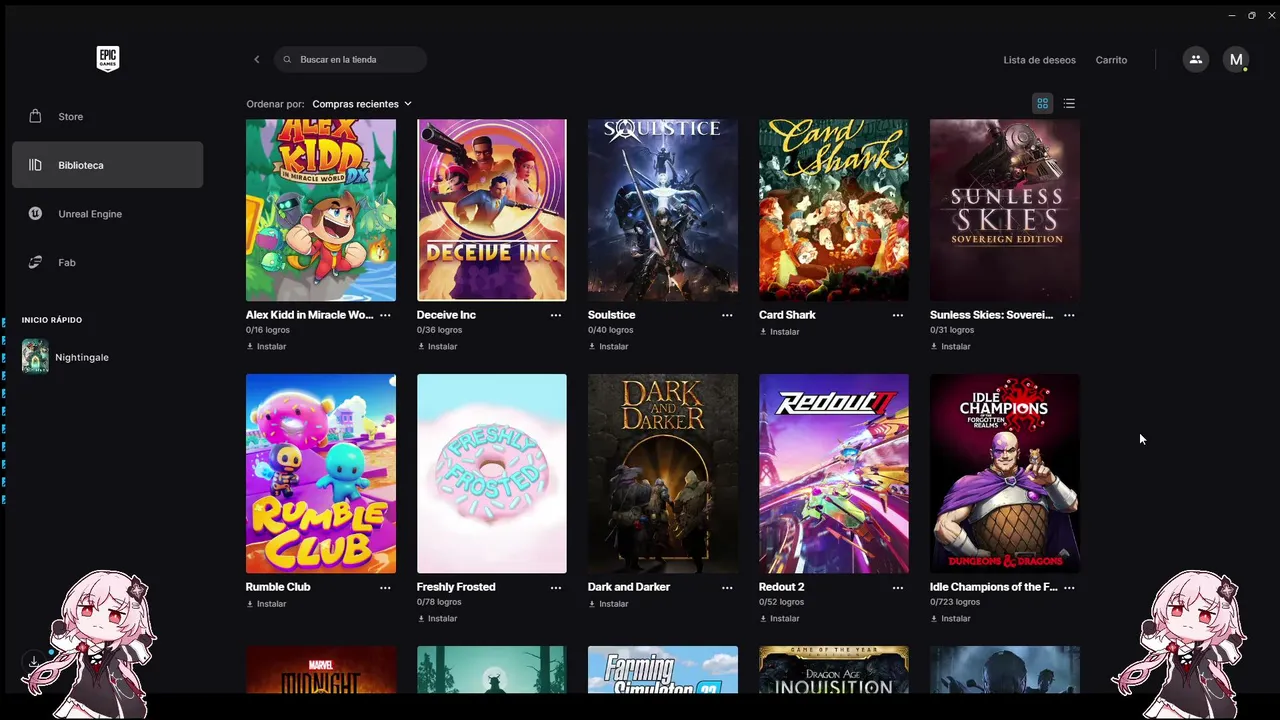The image size is (1280, 720).
Task: Open the Dragon Age Inquisition cover
Action: pyautogui.click(x=834, y=670)
